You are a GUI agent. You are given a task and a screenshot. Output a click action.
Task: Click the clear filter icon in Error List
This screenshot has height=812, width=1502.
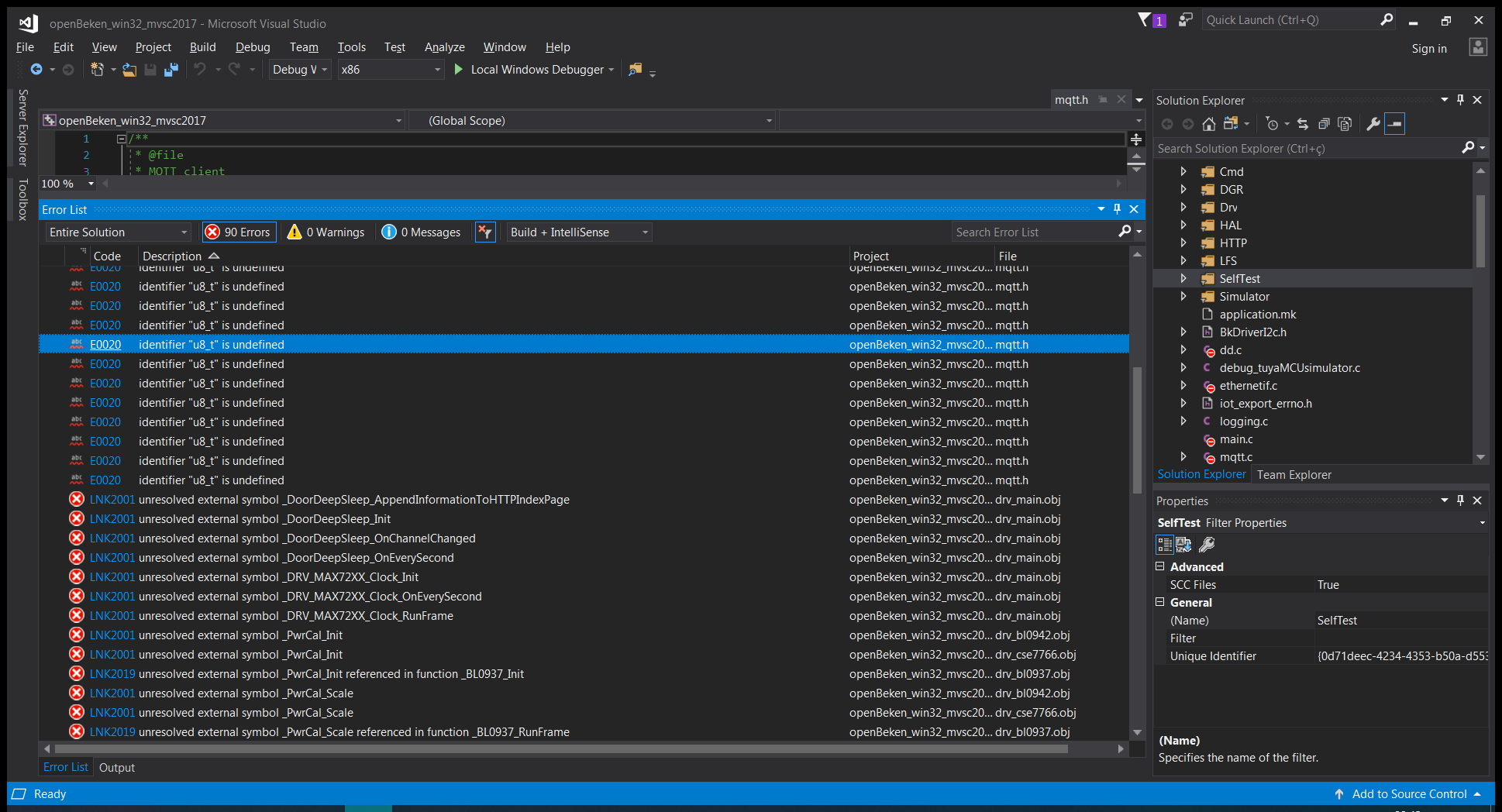485,232
